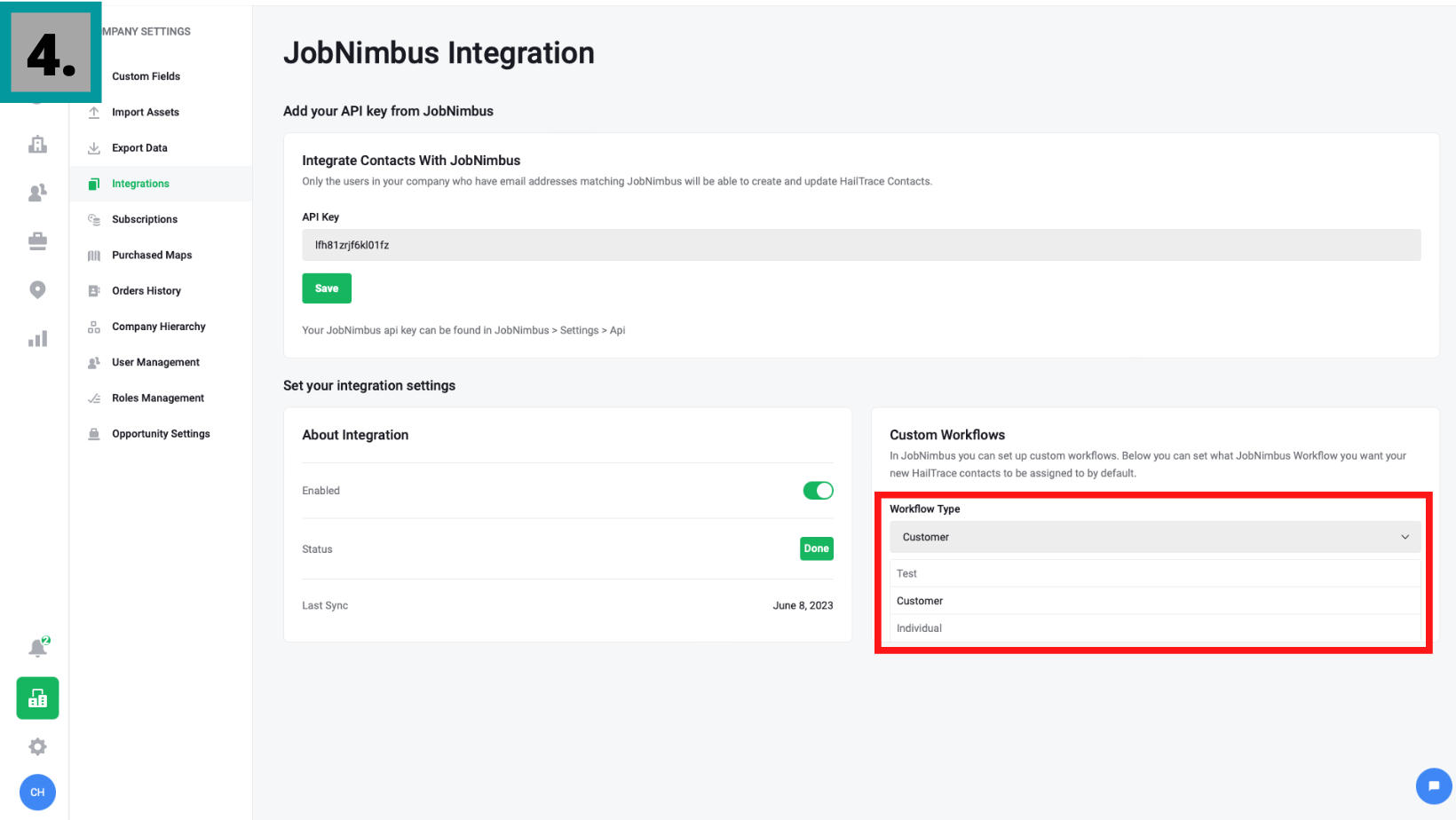
Task: Click the Orders History icon
Action: click(94, 291)
